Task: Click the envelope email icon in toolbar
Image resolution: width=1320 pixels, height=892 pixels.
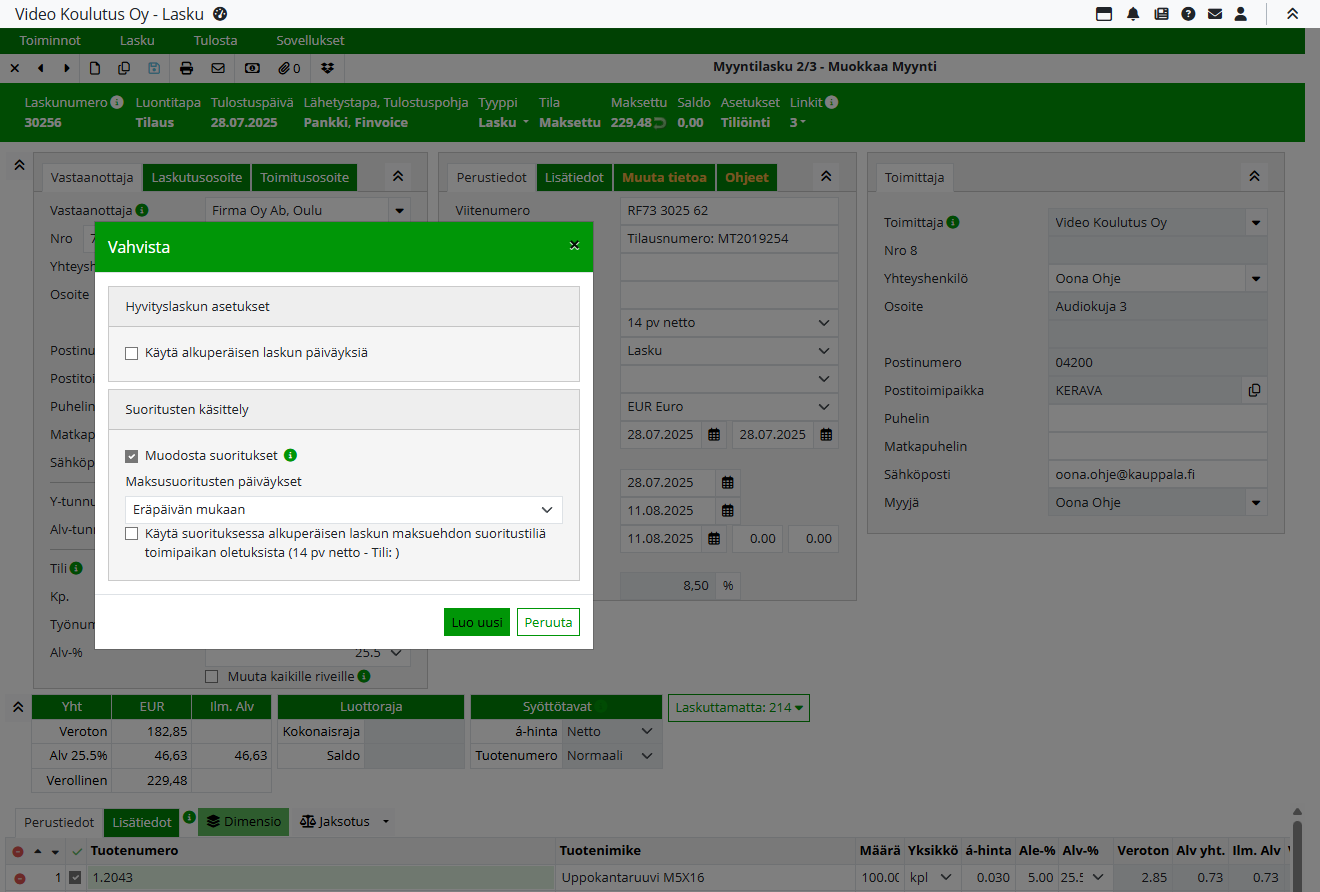Action: pos(218,68)
